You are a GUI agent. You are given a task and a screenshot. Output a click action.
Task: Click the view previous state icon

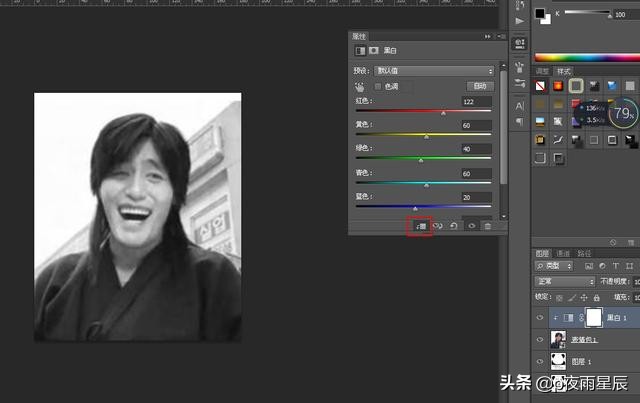(437, 226)
